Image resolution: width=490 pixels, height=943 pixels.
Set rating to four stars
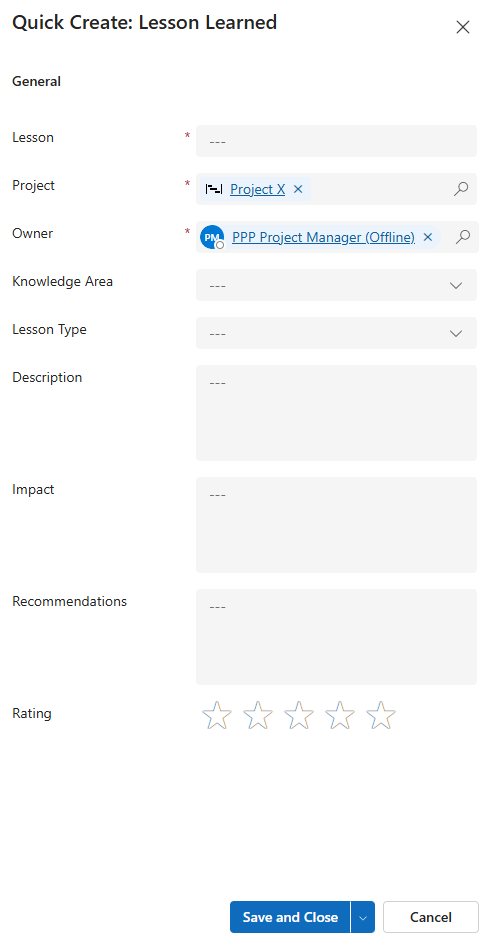coord(340,715)
